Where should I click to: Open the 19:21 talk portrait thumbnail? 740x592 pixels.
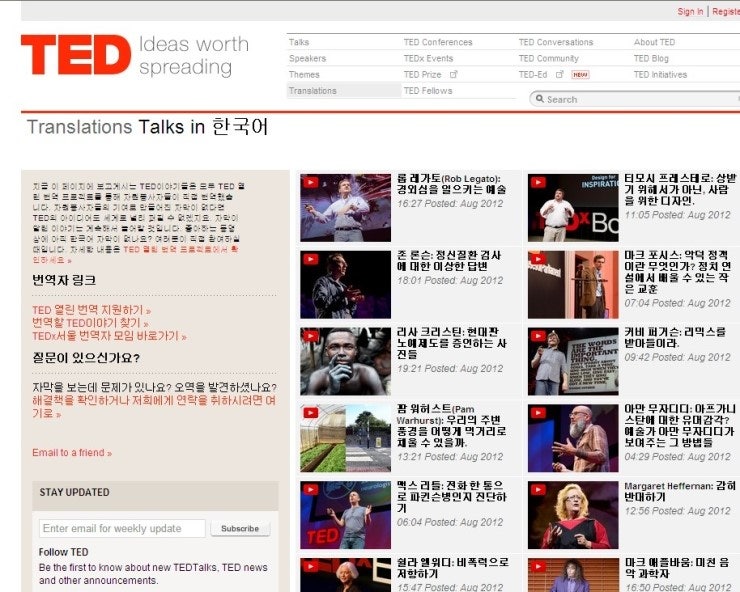click(x=345, y=361)
